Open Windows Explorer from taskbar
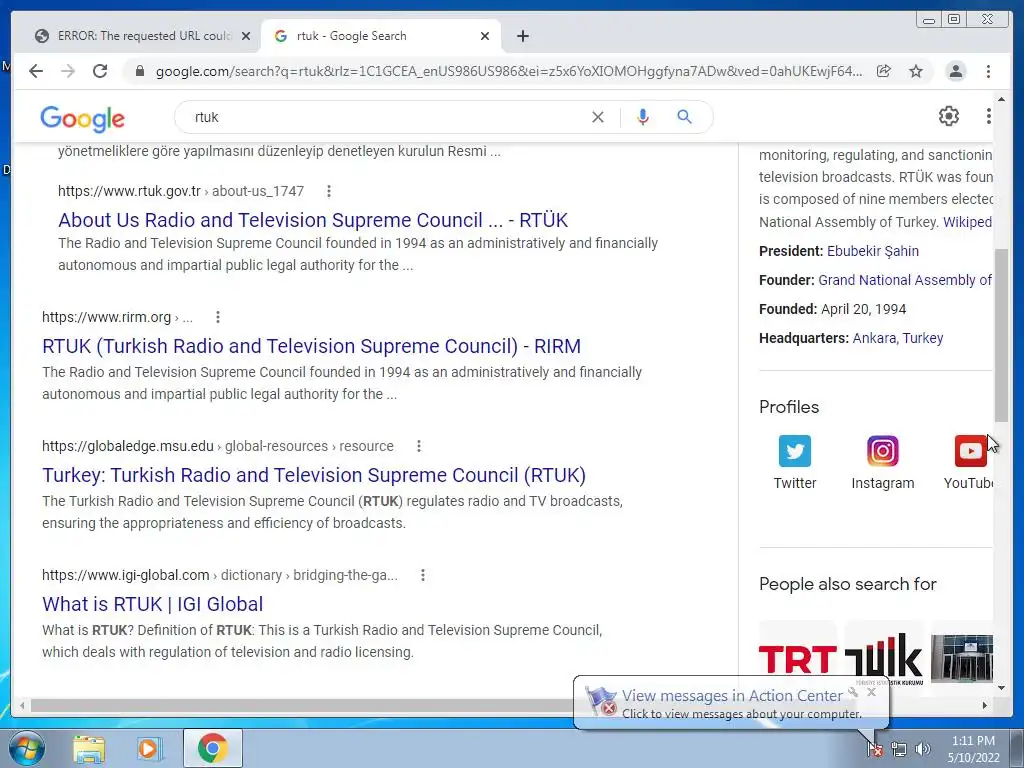Viewport: 1024px width, 768px height. pyautogui.click(x=89, y=749)
